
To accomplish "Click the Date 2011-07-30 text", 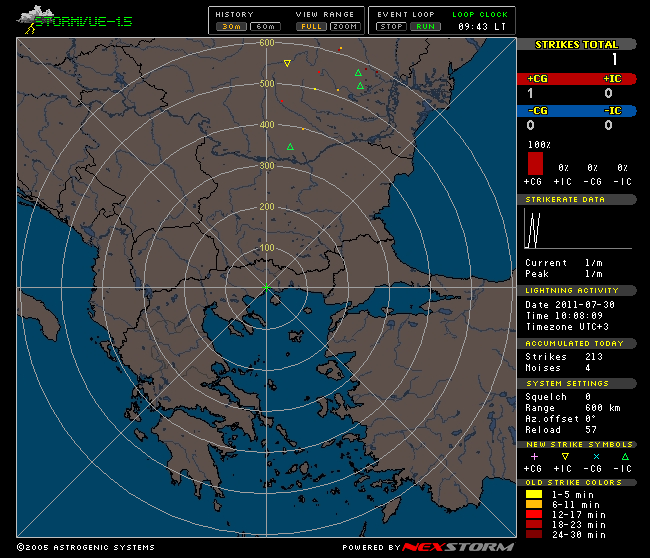I will click(570, 305).
